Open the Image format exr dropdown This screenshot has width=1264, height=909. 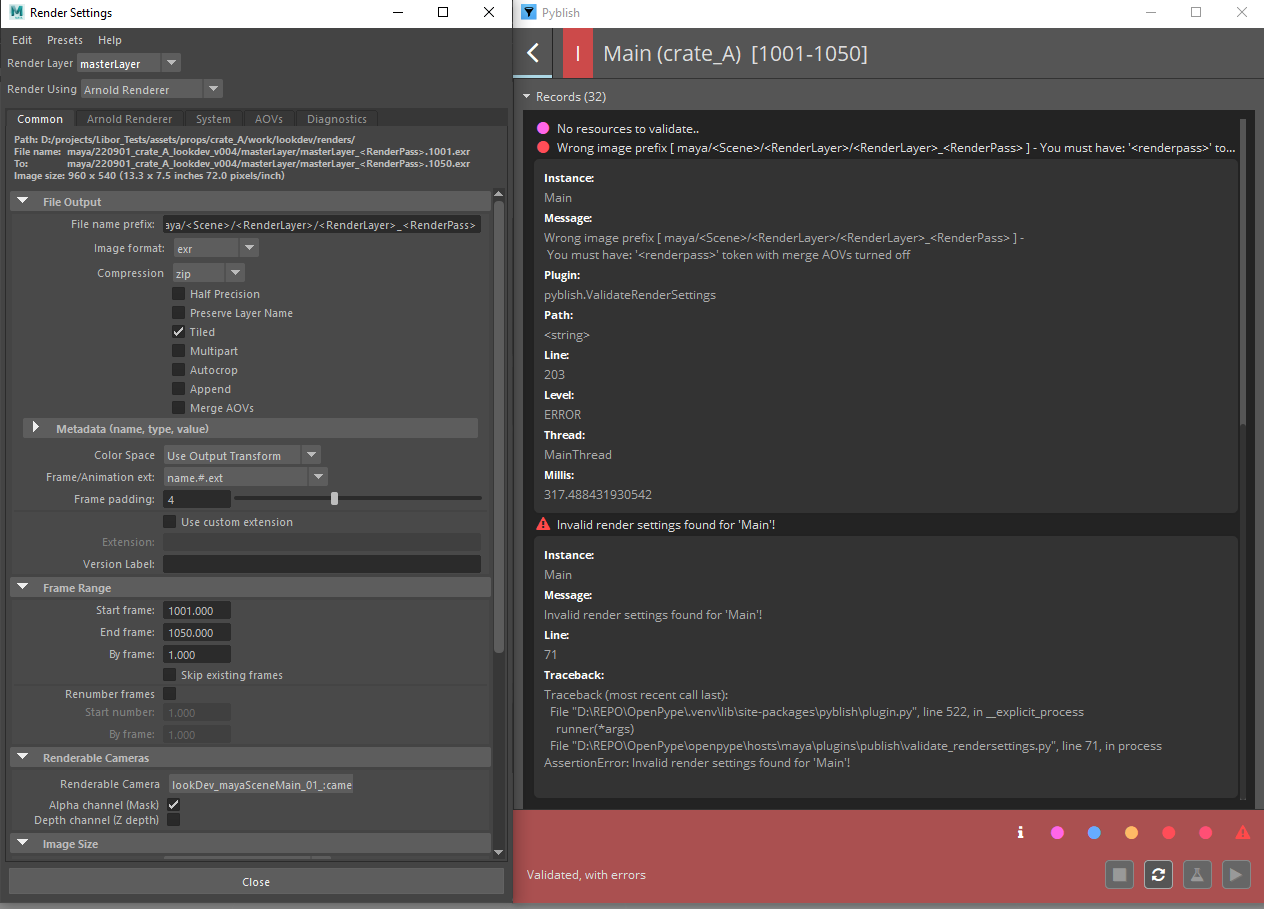click(216, 248)
